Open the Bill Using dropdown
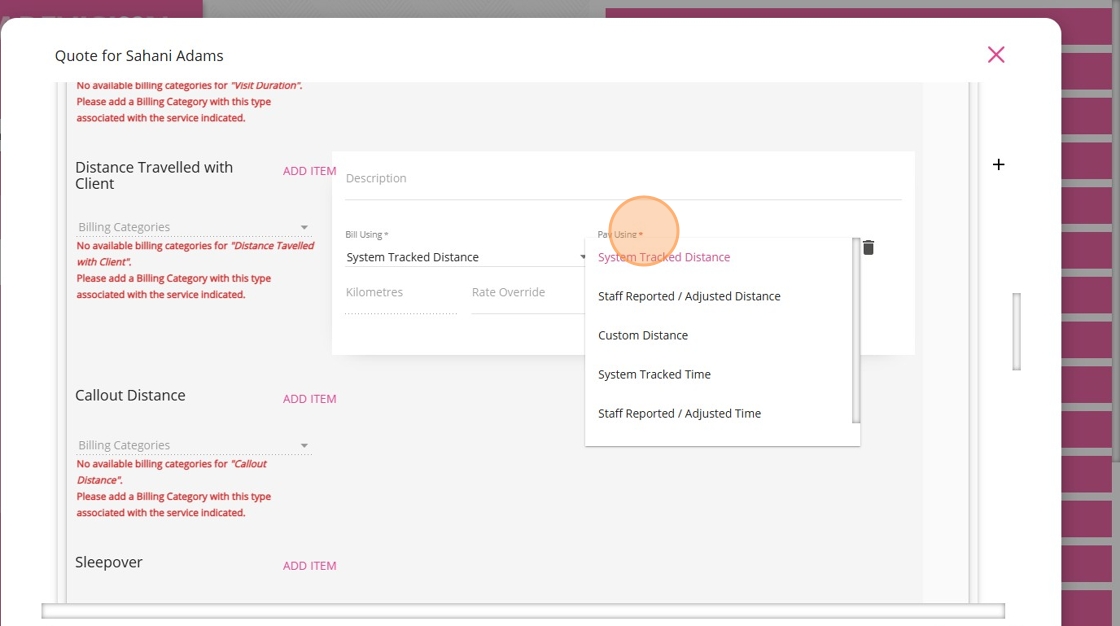 [x=465, y=257]
